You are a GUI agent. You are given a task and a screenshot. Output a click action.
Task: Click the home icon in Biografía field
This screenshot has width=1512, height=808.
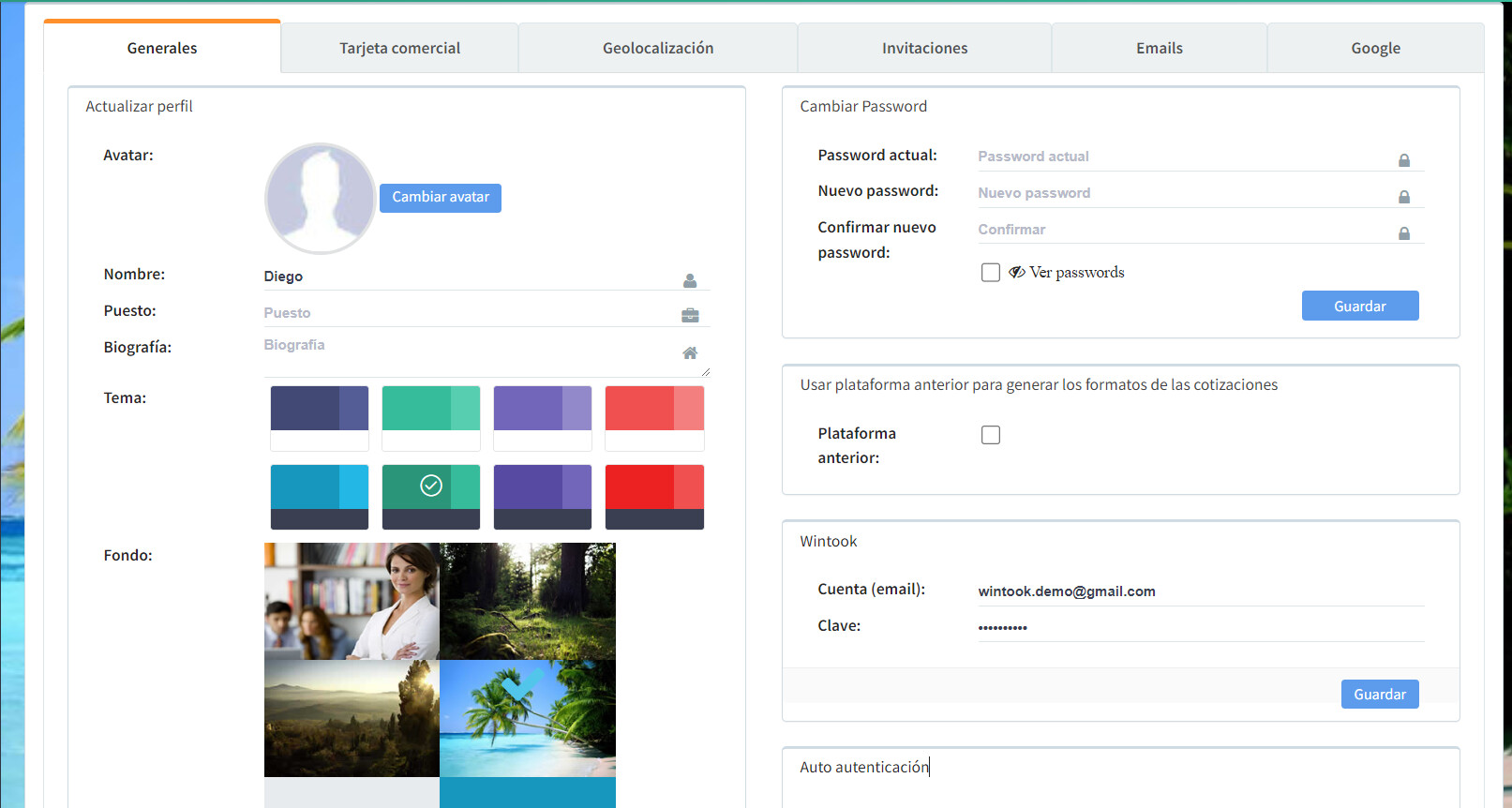(x=690, y=352)
